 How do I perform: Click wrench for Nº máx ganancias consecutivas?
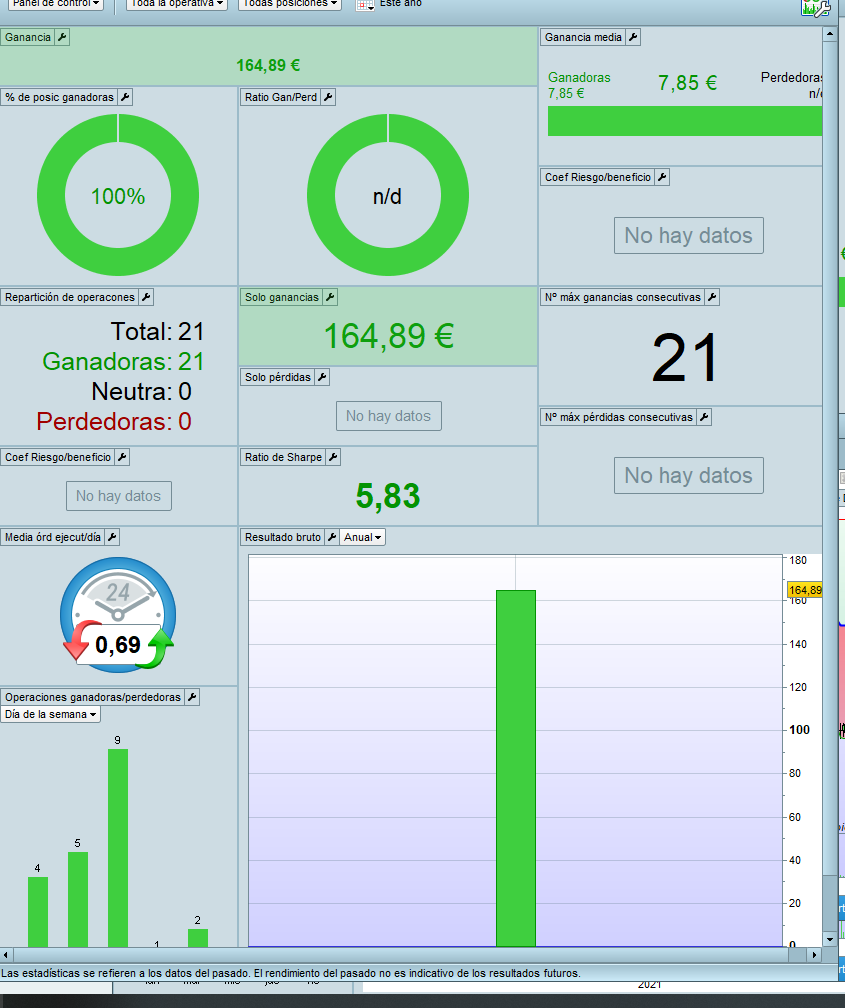712,297
